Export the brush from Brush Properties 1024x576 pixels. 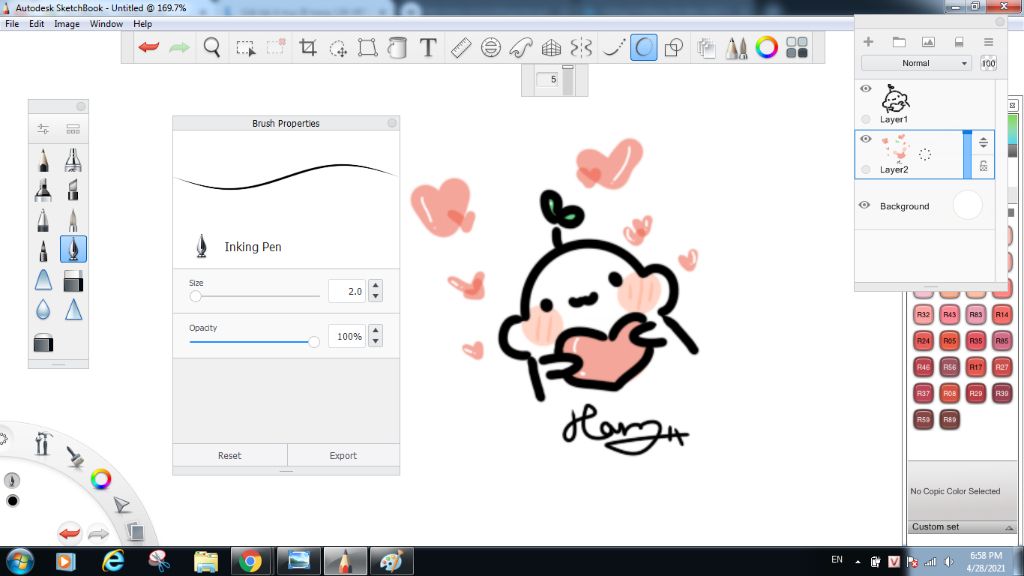tap(343, 455)
